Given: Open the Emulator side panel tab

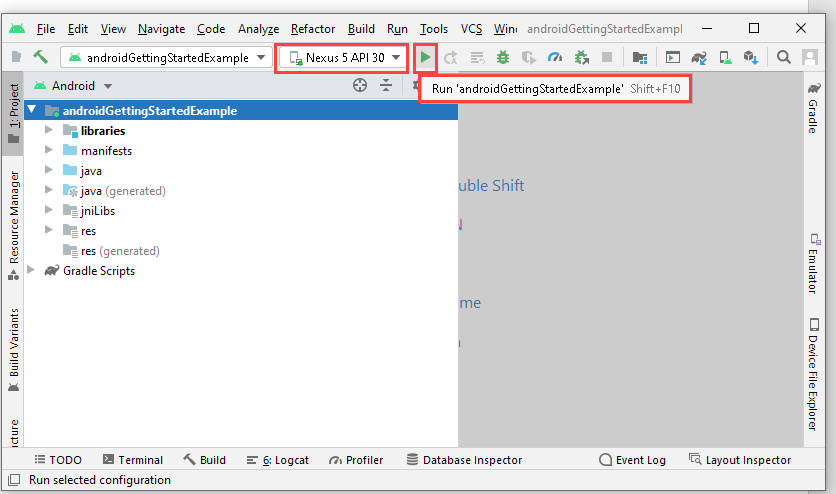Looking at the screenshot, I should (x=813, y=263).
